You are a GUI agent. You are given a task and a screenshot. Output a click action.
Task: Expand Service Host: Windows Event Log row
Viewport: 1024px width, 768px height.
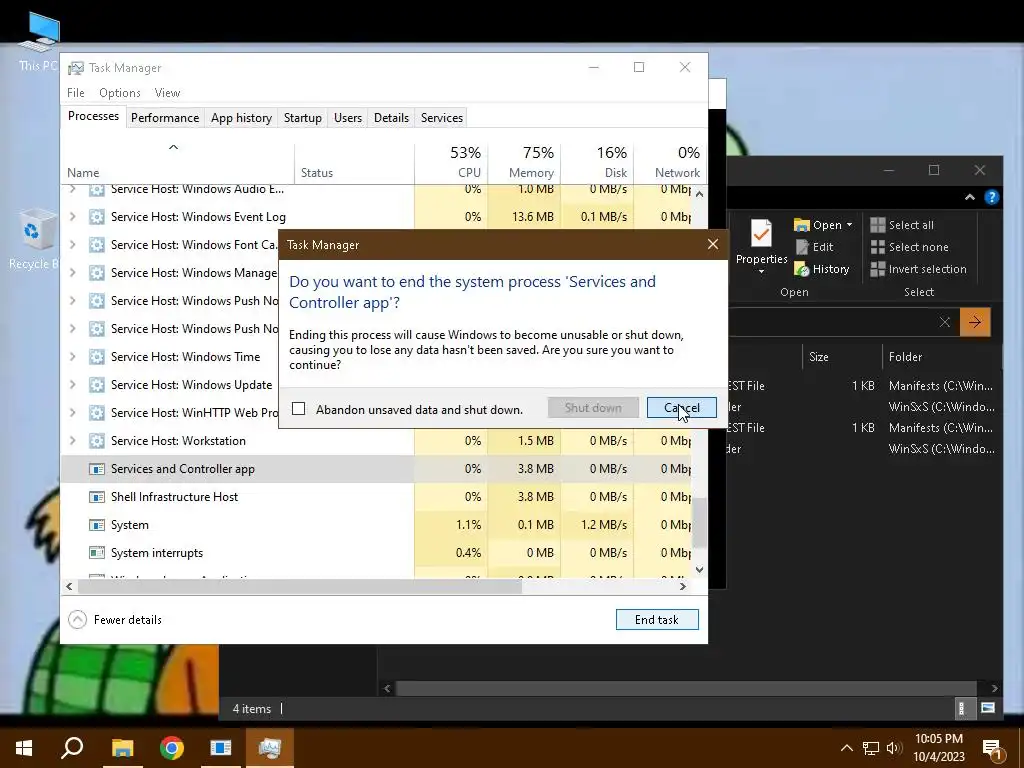coord(72,216)
